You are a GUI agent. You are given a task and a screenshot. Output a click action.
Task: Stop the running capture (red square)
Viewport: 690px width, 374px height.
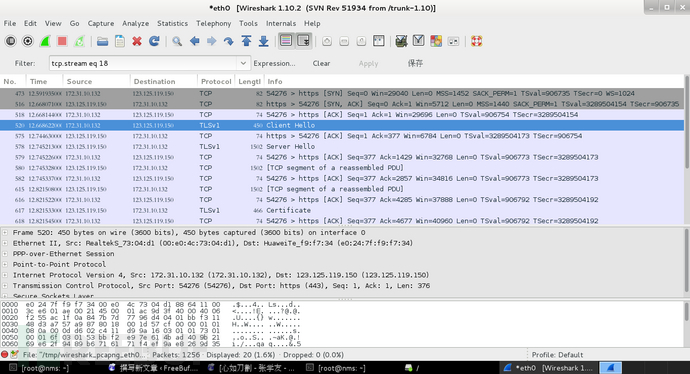62,41
